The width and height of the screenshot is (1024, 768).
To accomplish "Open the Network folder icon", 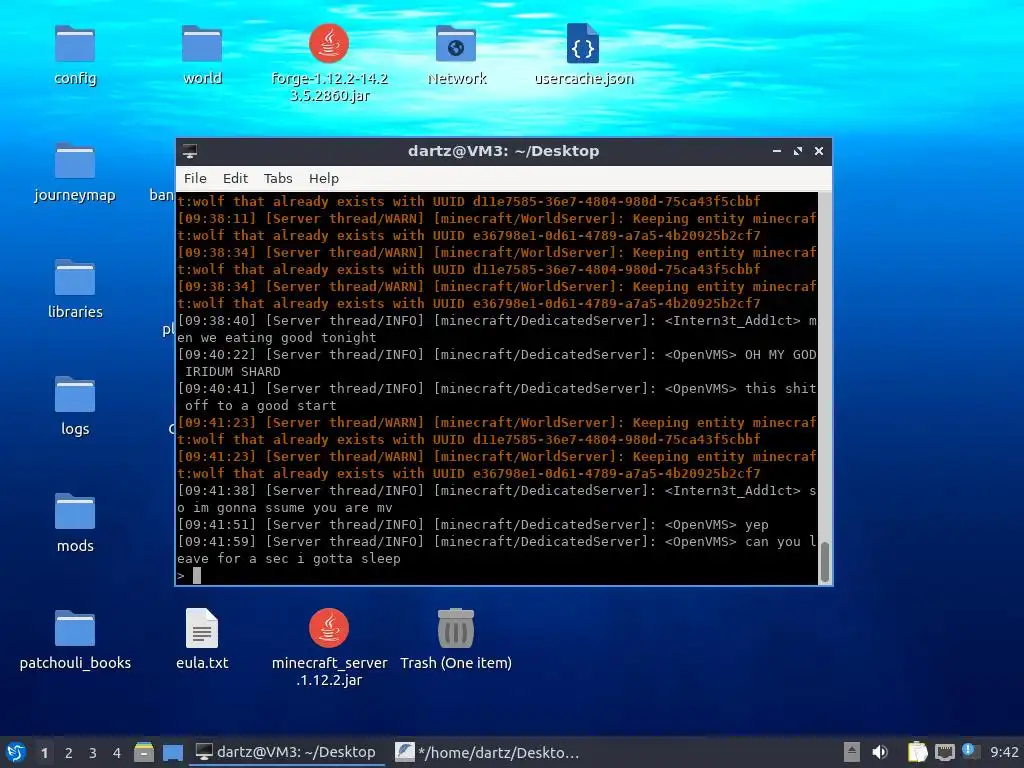I will coord(456,44).
